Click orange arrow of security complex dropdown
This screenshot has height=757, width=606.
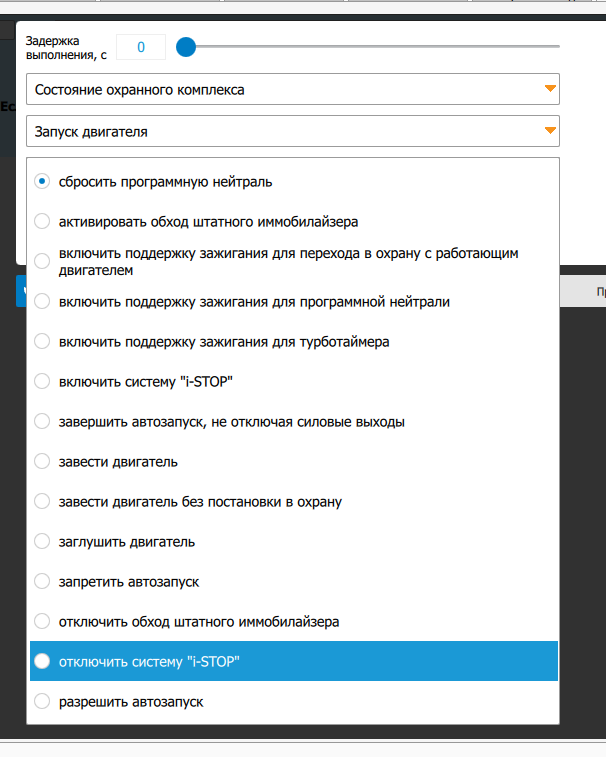549,89
